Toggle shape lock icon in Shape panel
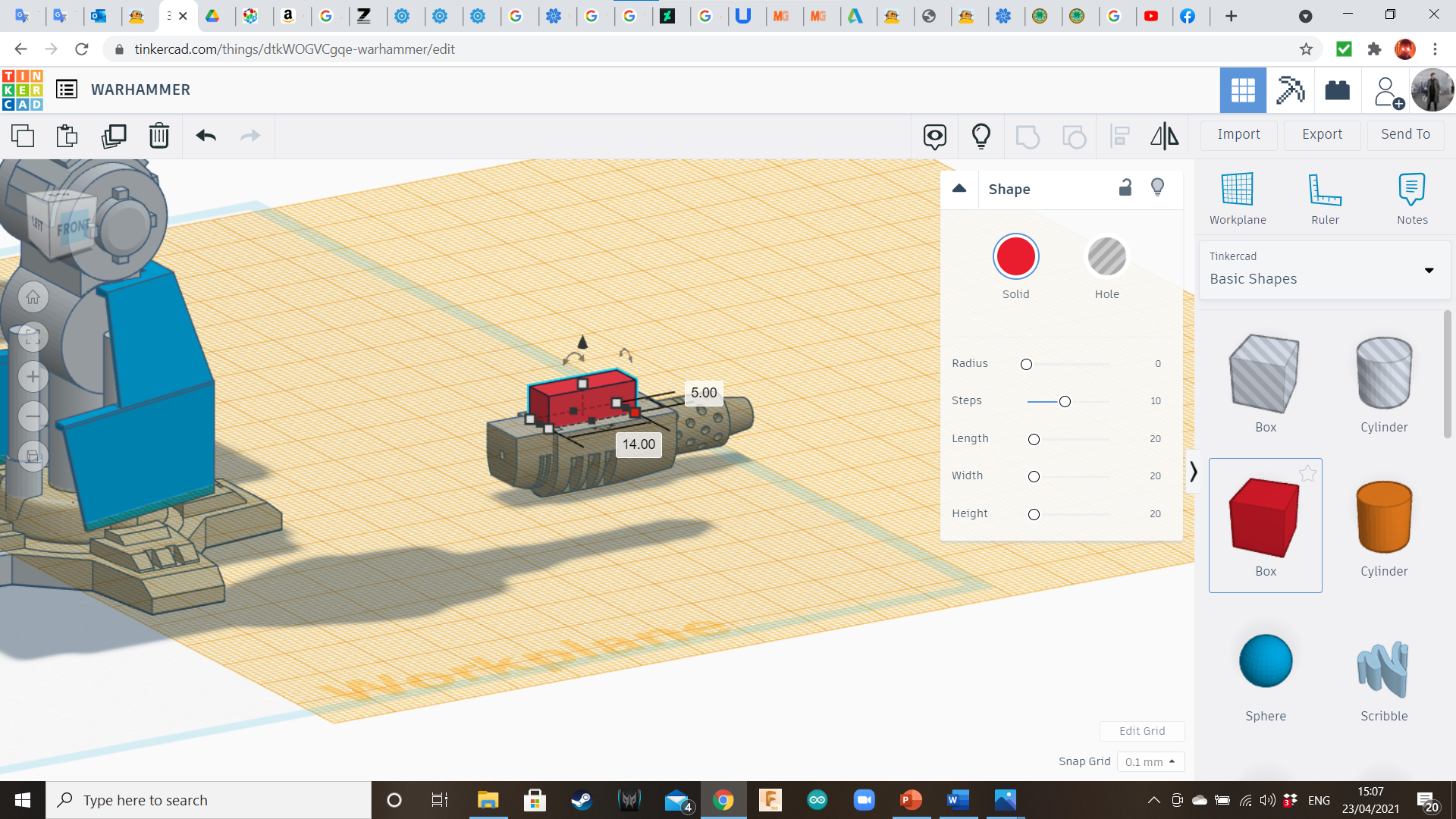1456x819 pixels. (x=1125, y=188)
